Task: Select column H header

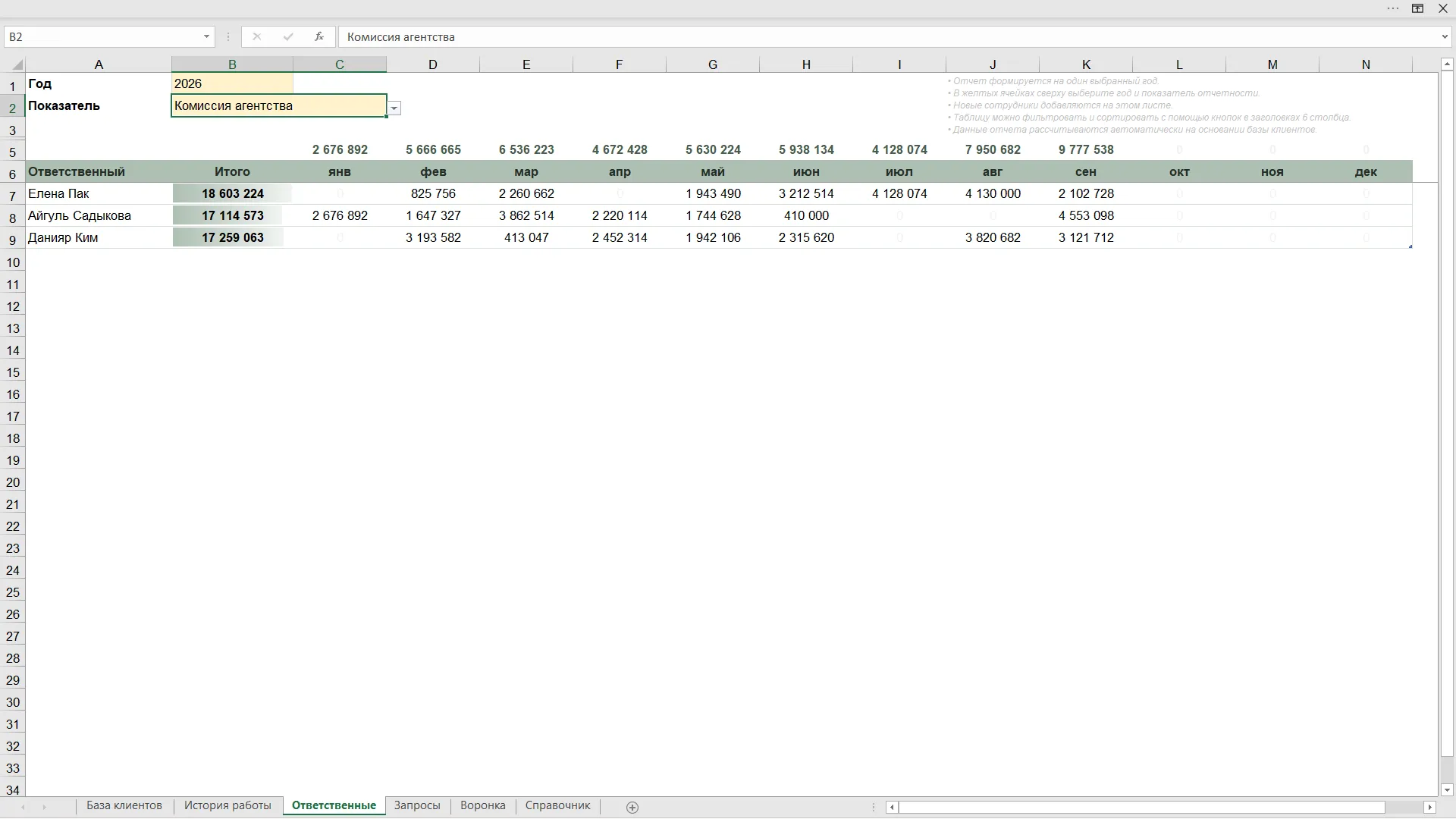Action: click(x=806, y=64)
